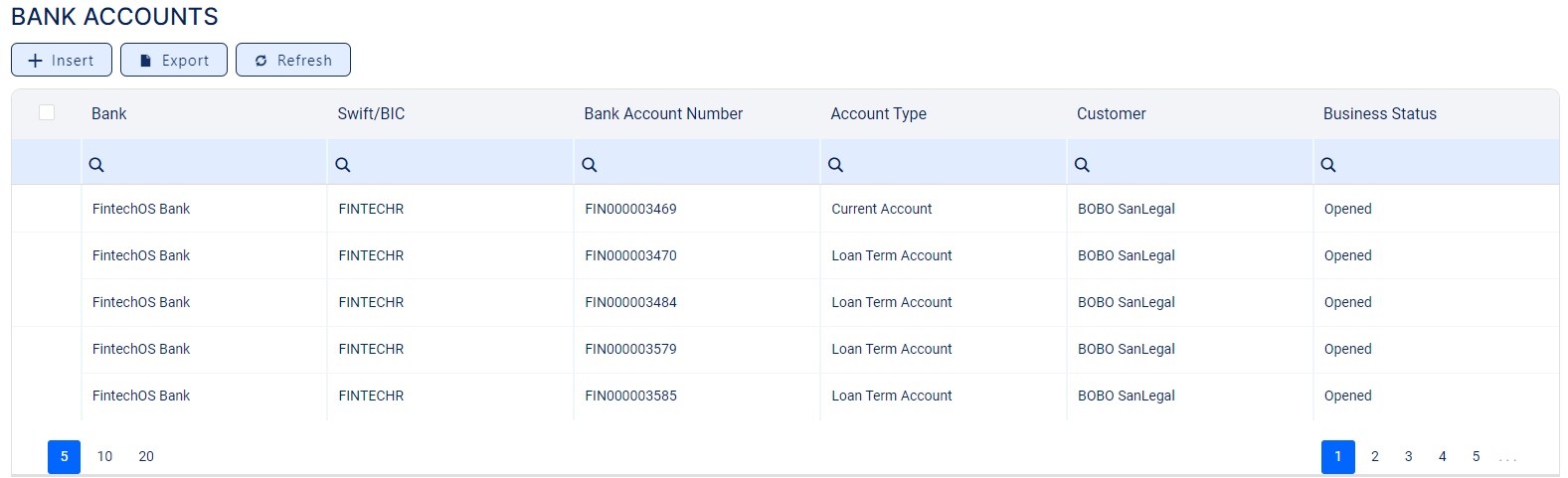Sort by Business Status column header

coord(1379,113)
